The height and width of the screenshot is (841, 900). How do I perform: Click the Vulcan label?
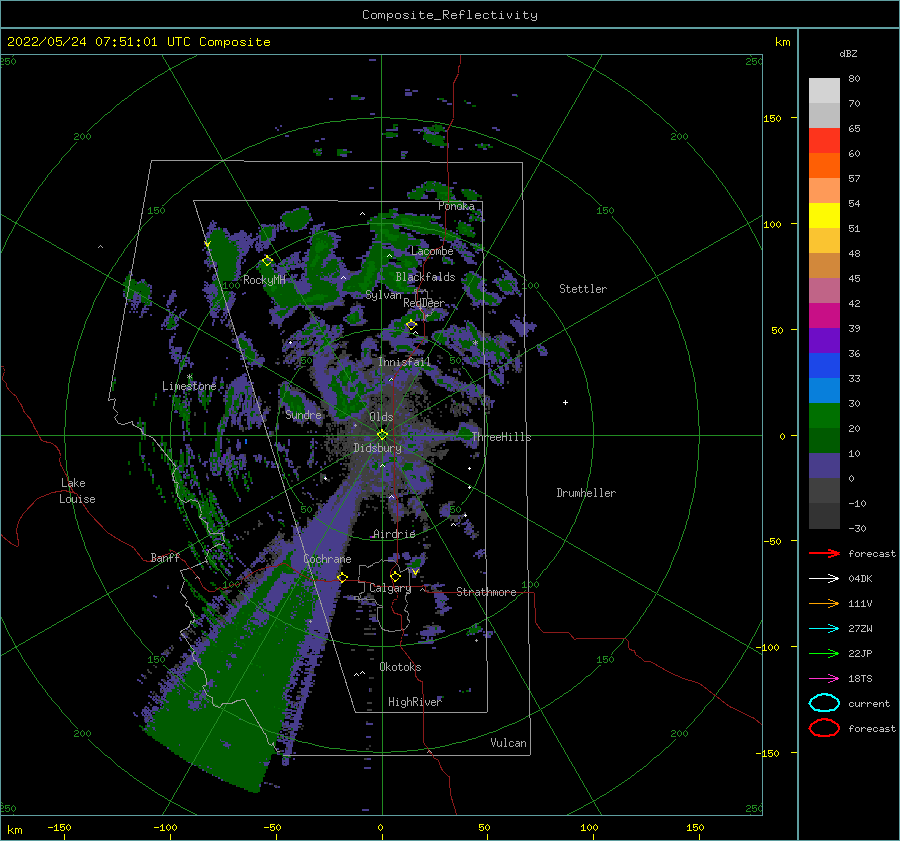[509, 743]
